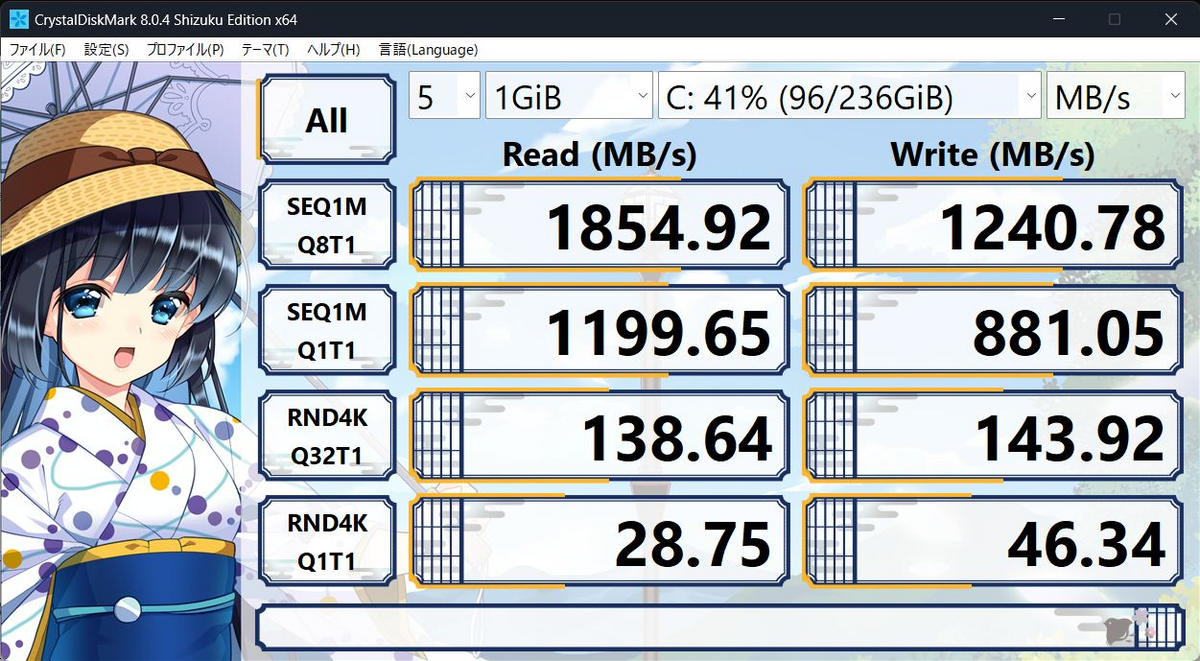Image resolution: width=1200 pixels, height=661 pixels.
Task: Select the 46.34 write result
Action: pos(993,542)
